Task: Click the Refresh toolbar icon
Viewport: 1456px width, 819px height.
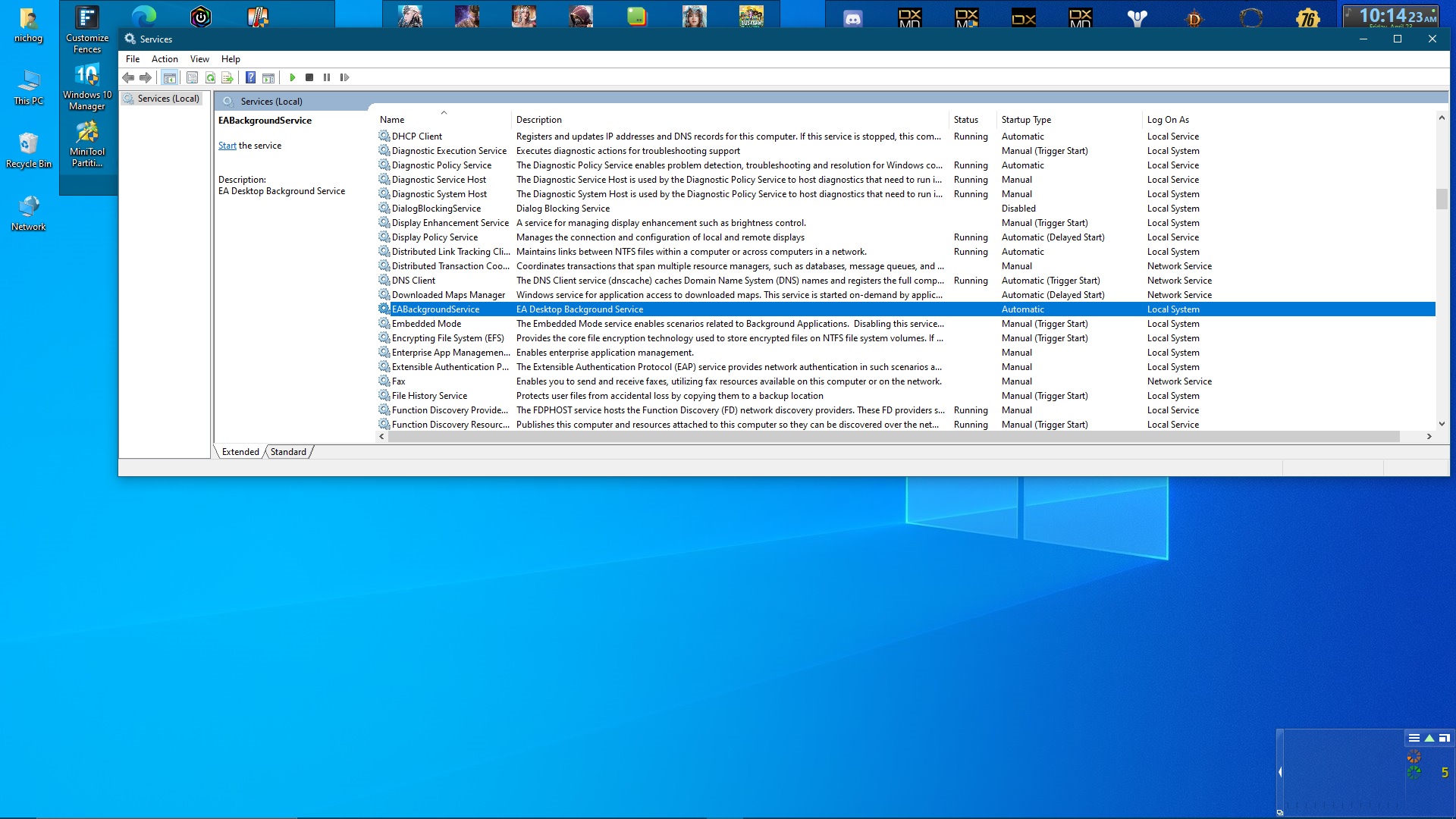Action: pyautogui.click(x=210, y=77)
